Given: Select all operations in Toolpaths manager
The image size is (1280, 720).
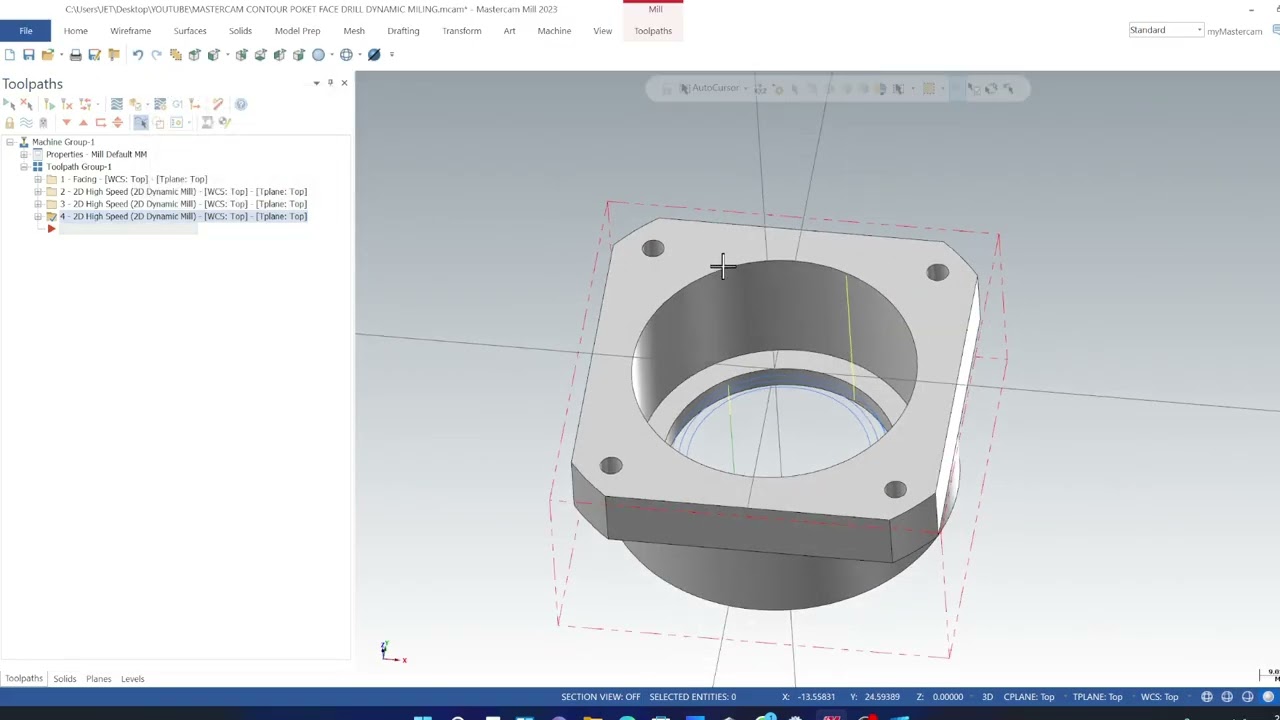Looking at the screenshot, I should tap(10, 104).
